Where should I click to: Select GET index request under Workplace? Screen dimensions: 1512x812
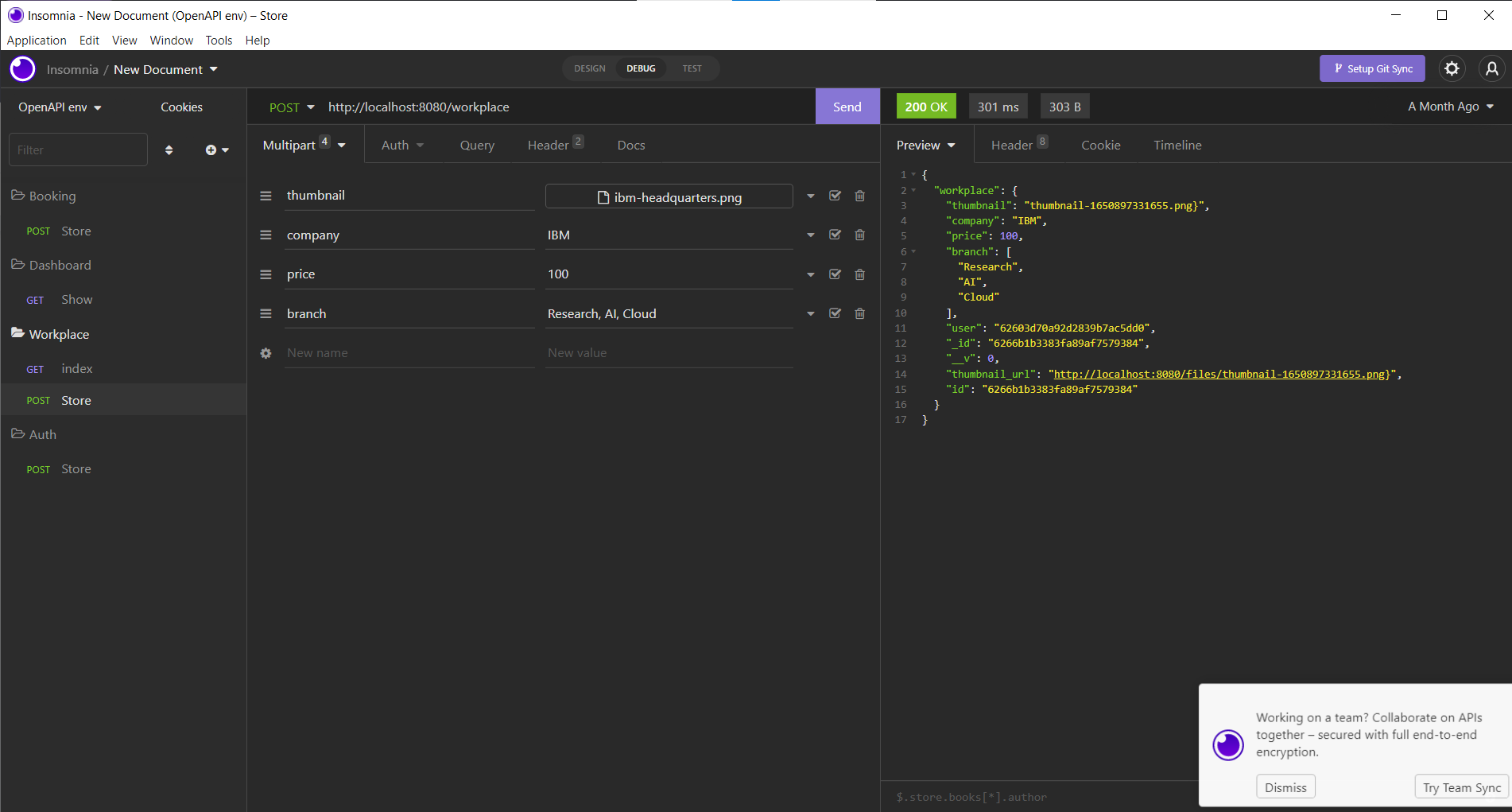pyautogui.click(x=123, y=368)
